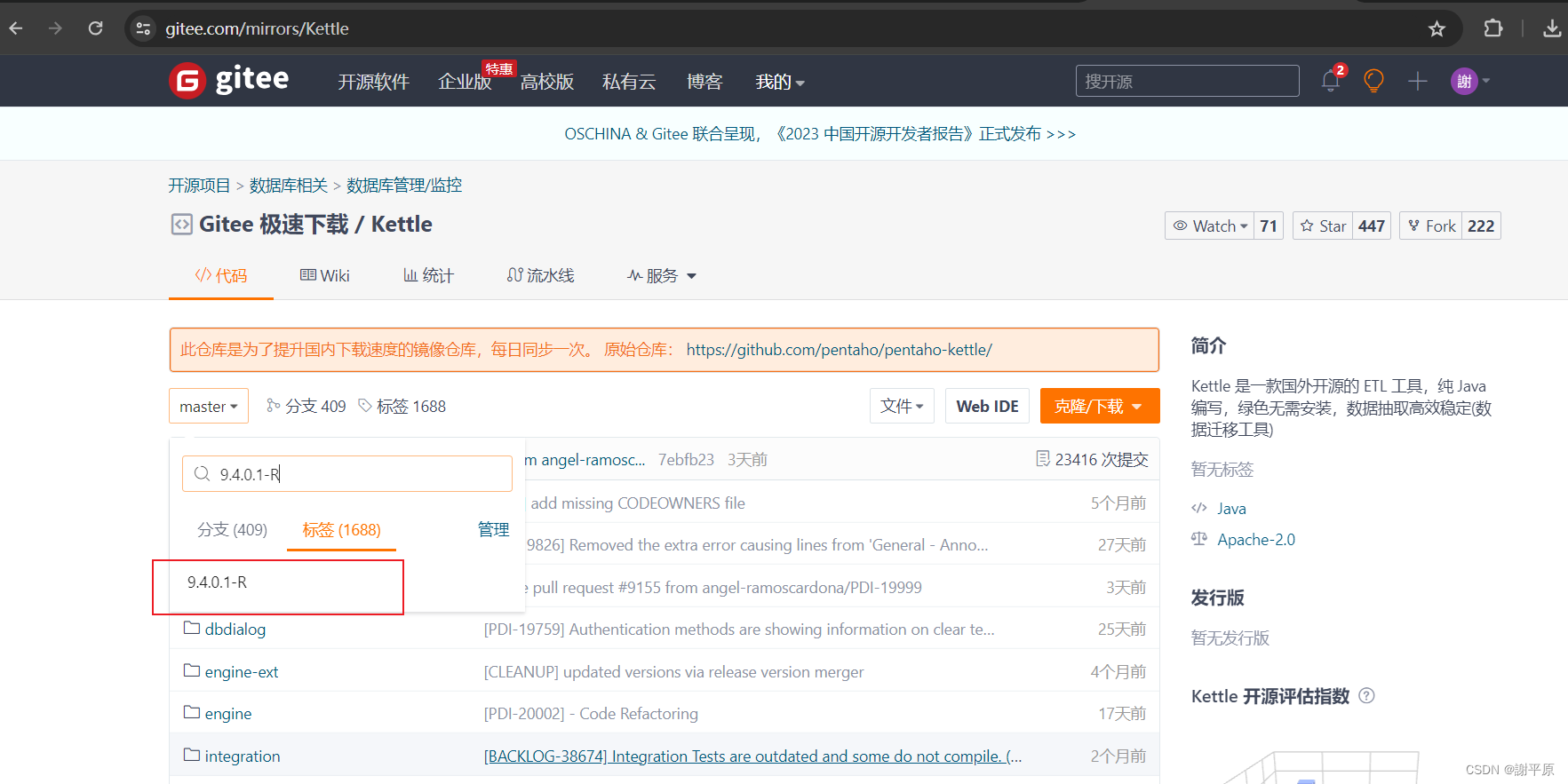Viewport: 1568px width, 784px height.
Task: Open watchers count 71
Action: [x=1269, y=226]
